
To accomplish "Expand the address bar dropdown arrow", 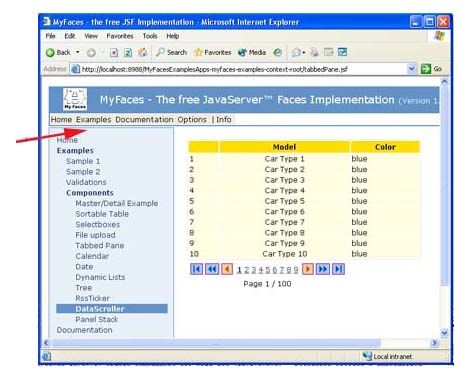I will point(412,69).
